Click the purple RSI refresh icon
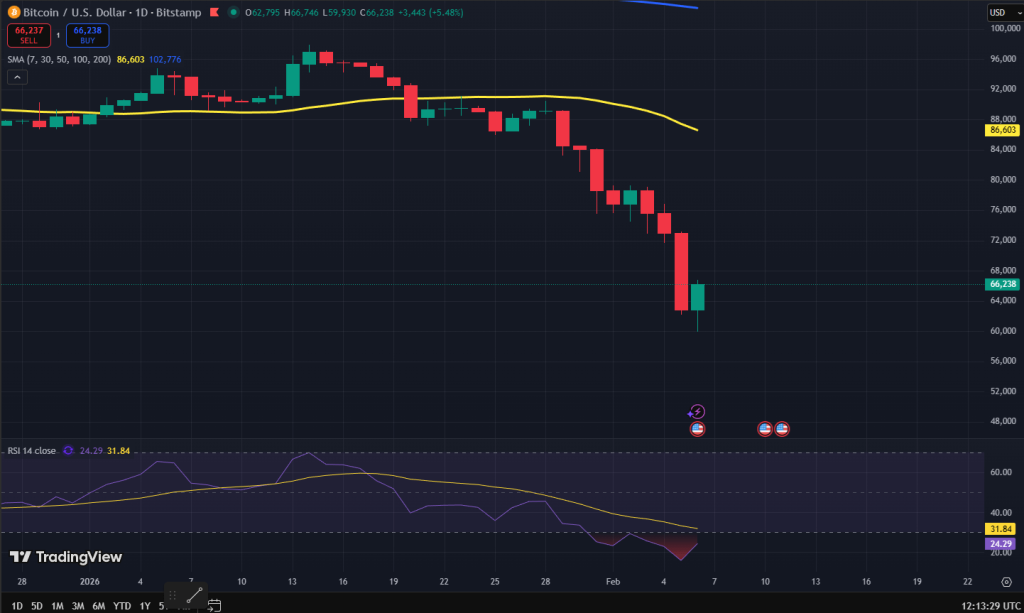 coord(68,450)
